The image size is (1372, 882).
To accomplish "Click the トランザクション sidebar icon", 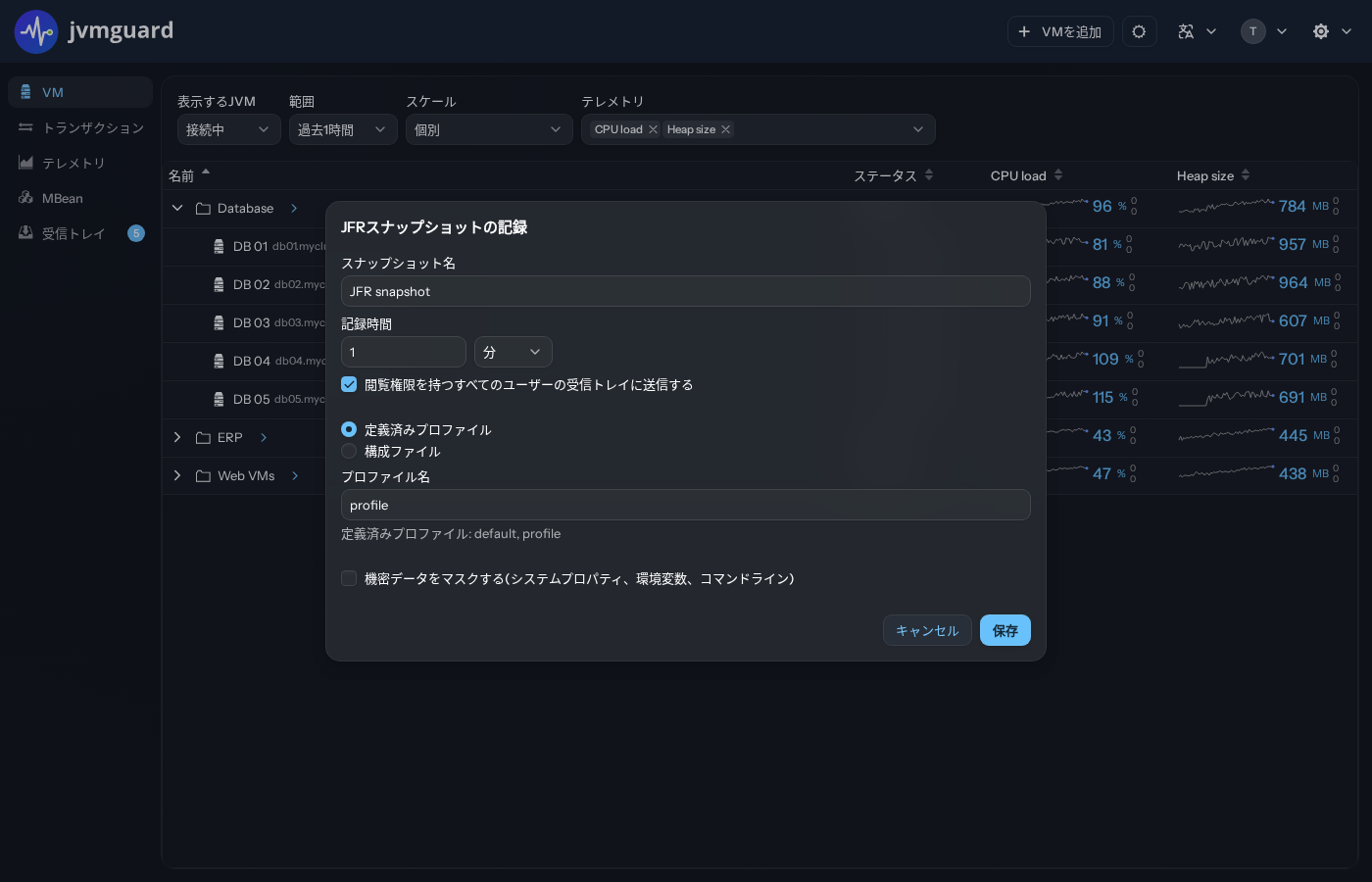I will tap(25, 127).
